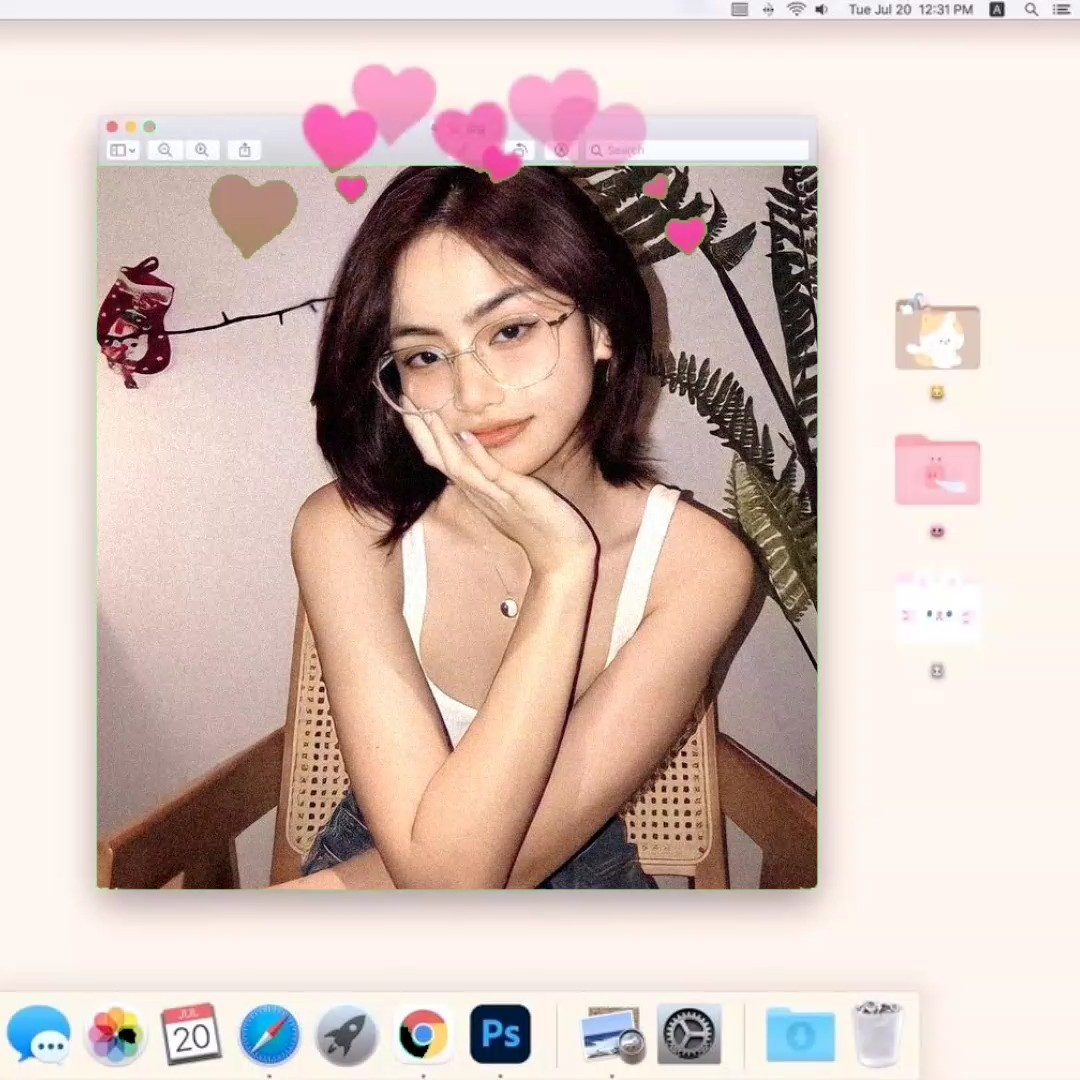
Task: Open Safari from the Dock
Action: pyautogui.click(x=269, y=1034)
